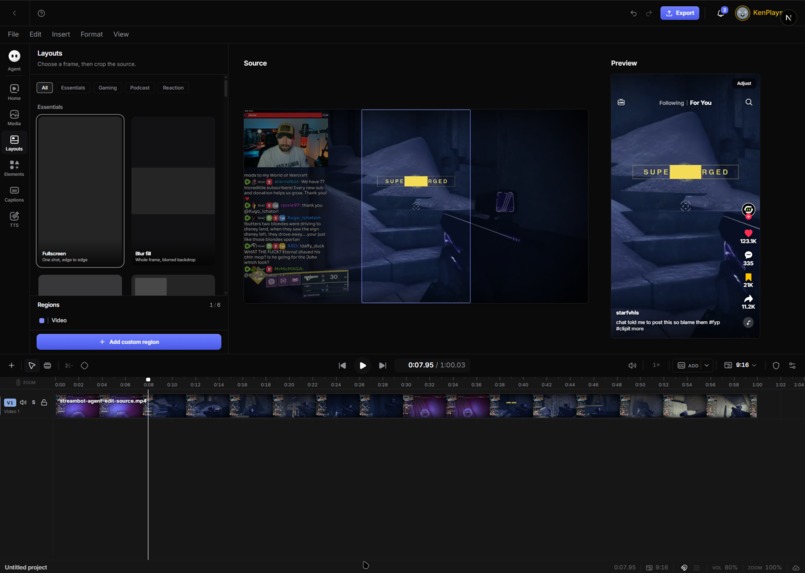Open the notifications bell

coord(721,13)
